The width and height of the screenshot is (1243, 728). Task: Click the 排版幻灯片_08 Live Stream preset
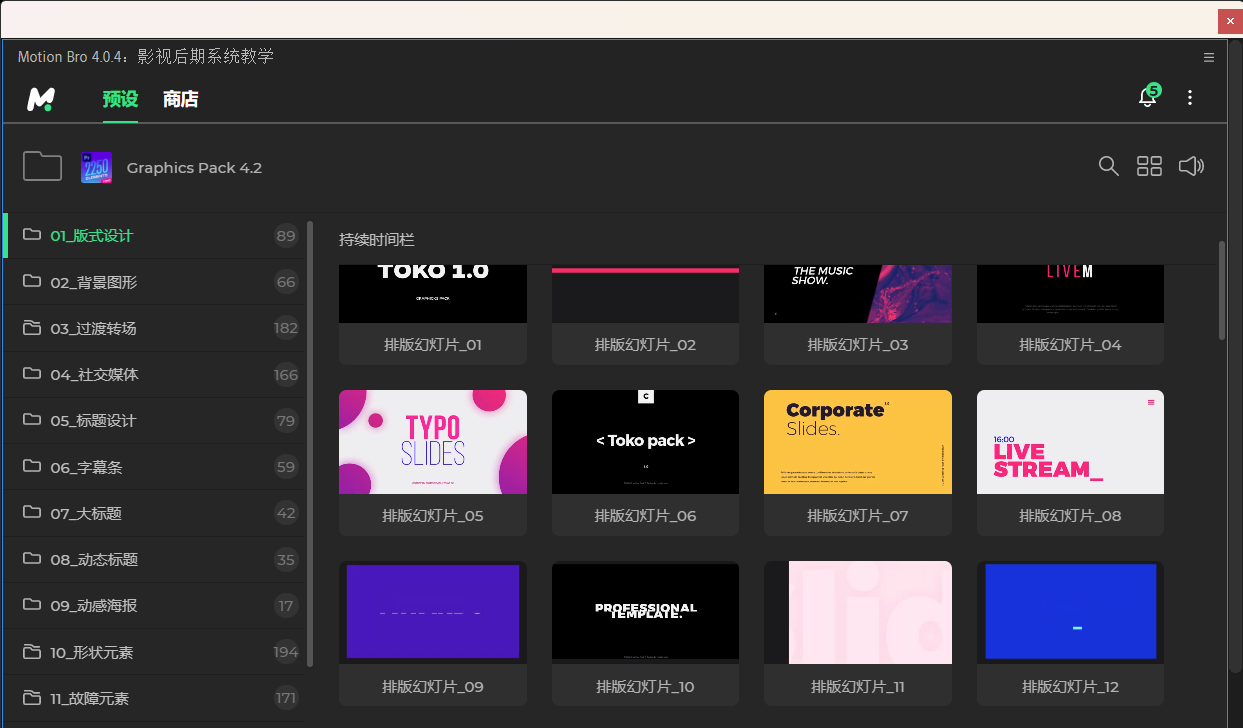(x=1070, y=442)
